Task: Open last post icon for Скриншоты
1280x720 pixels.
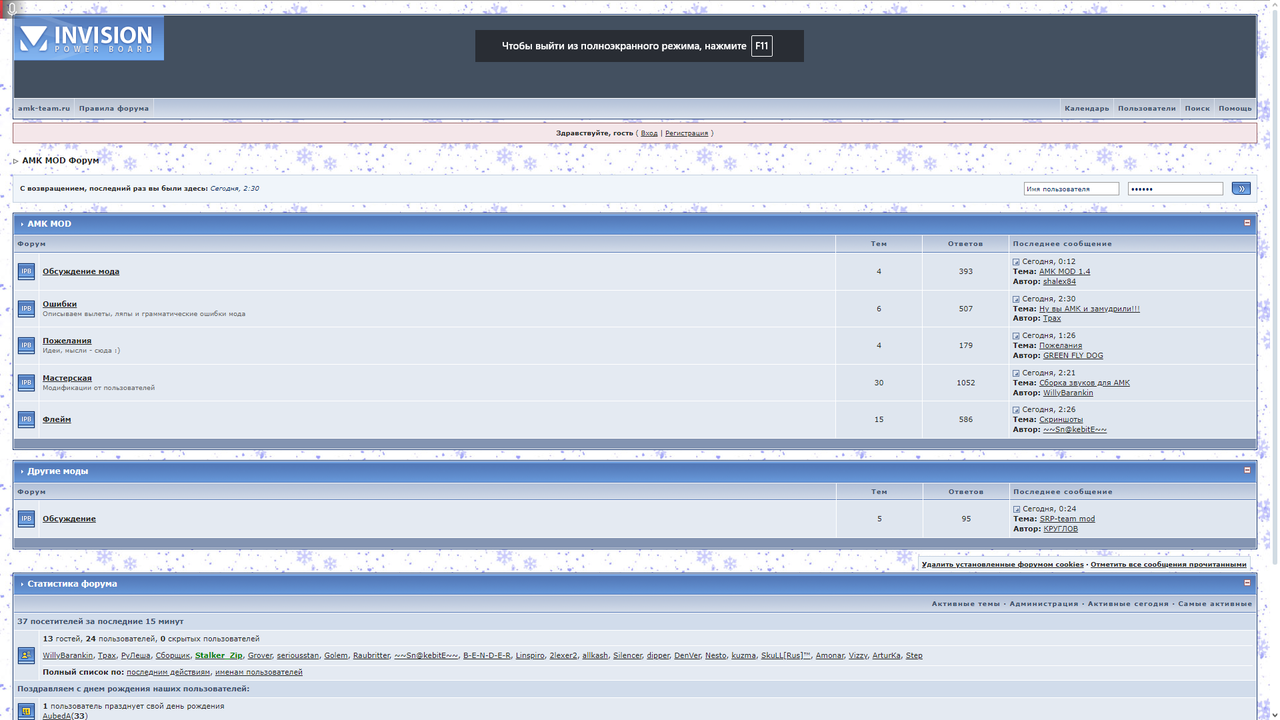Action: [x=1016, y=410]
